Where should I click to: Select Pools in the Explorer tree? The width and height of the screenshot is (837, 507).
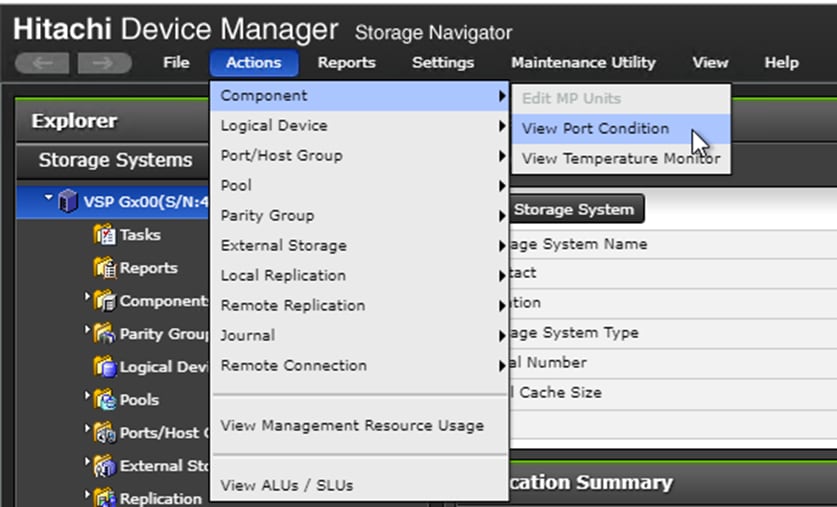click(x=139, y=400)
